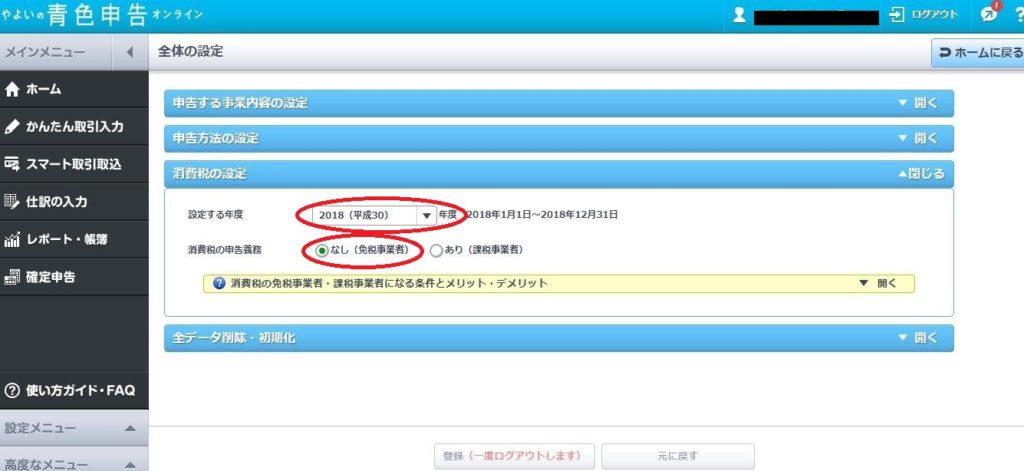Click the 仕訳の入力 ledger icon
This screenshot has height=471, width=1024.
(12, 202)
